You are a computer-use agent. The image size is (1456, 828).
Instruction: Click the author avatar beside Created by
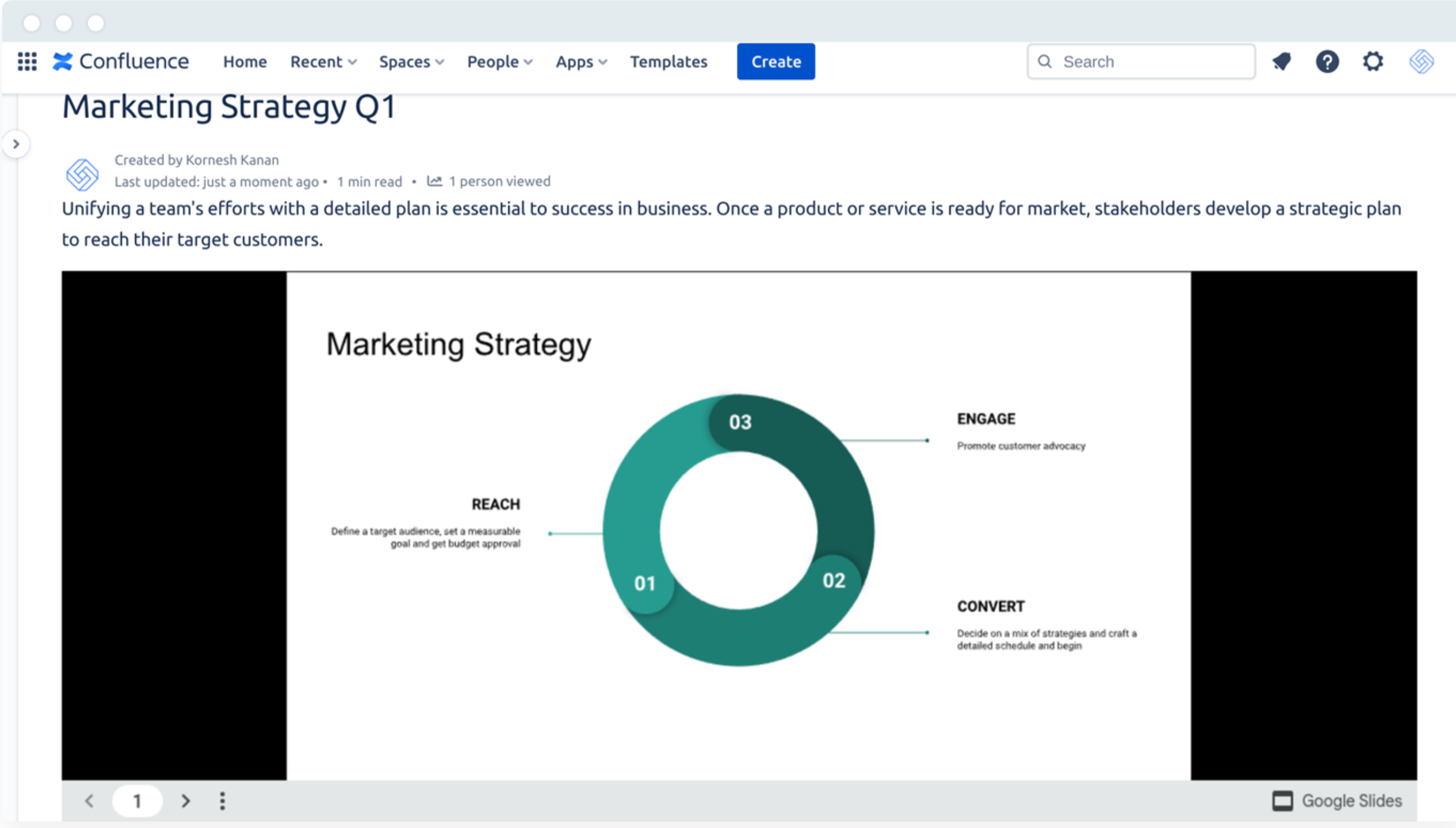point(82,174)
